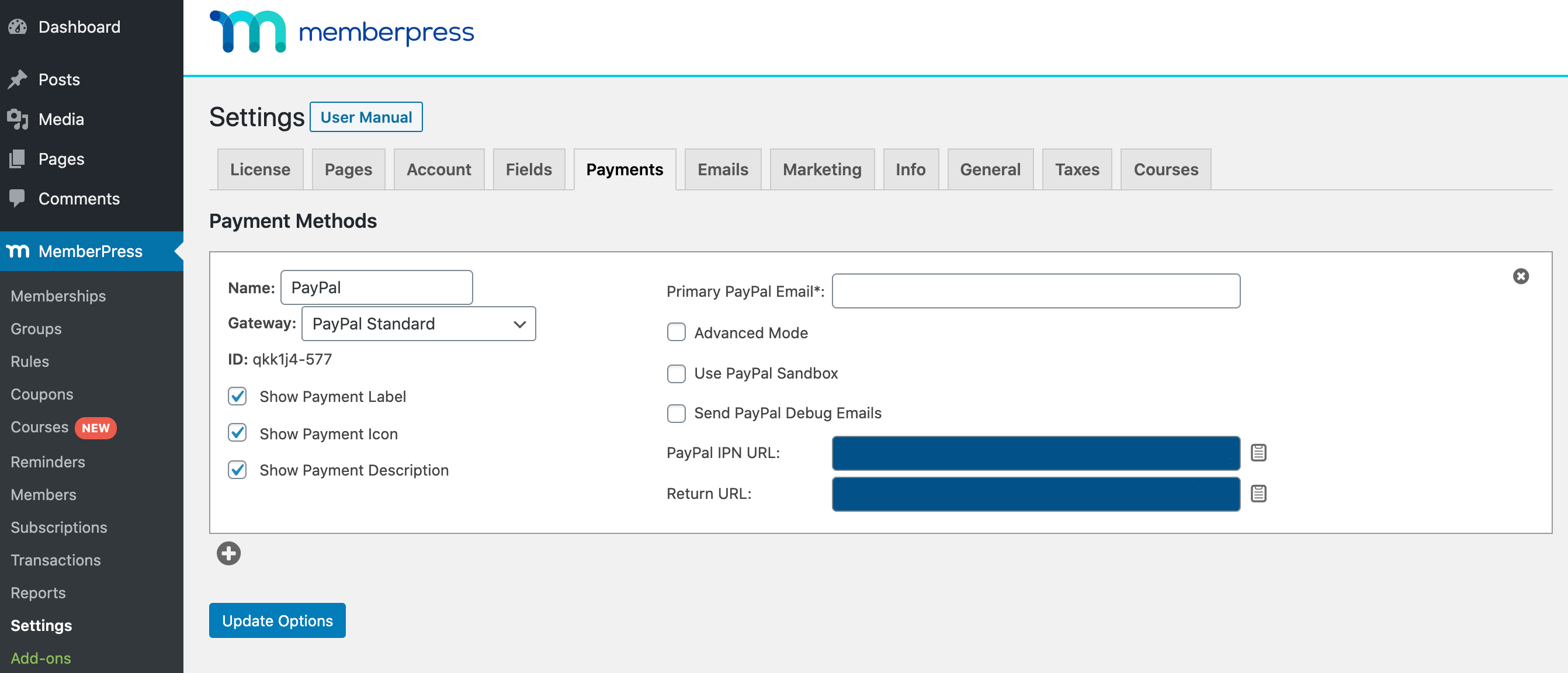The height and width of the screenshot is (673, 1568).
Task: Switch to the Taxes tab
Action: (x=1077, y=169)
